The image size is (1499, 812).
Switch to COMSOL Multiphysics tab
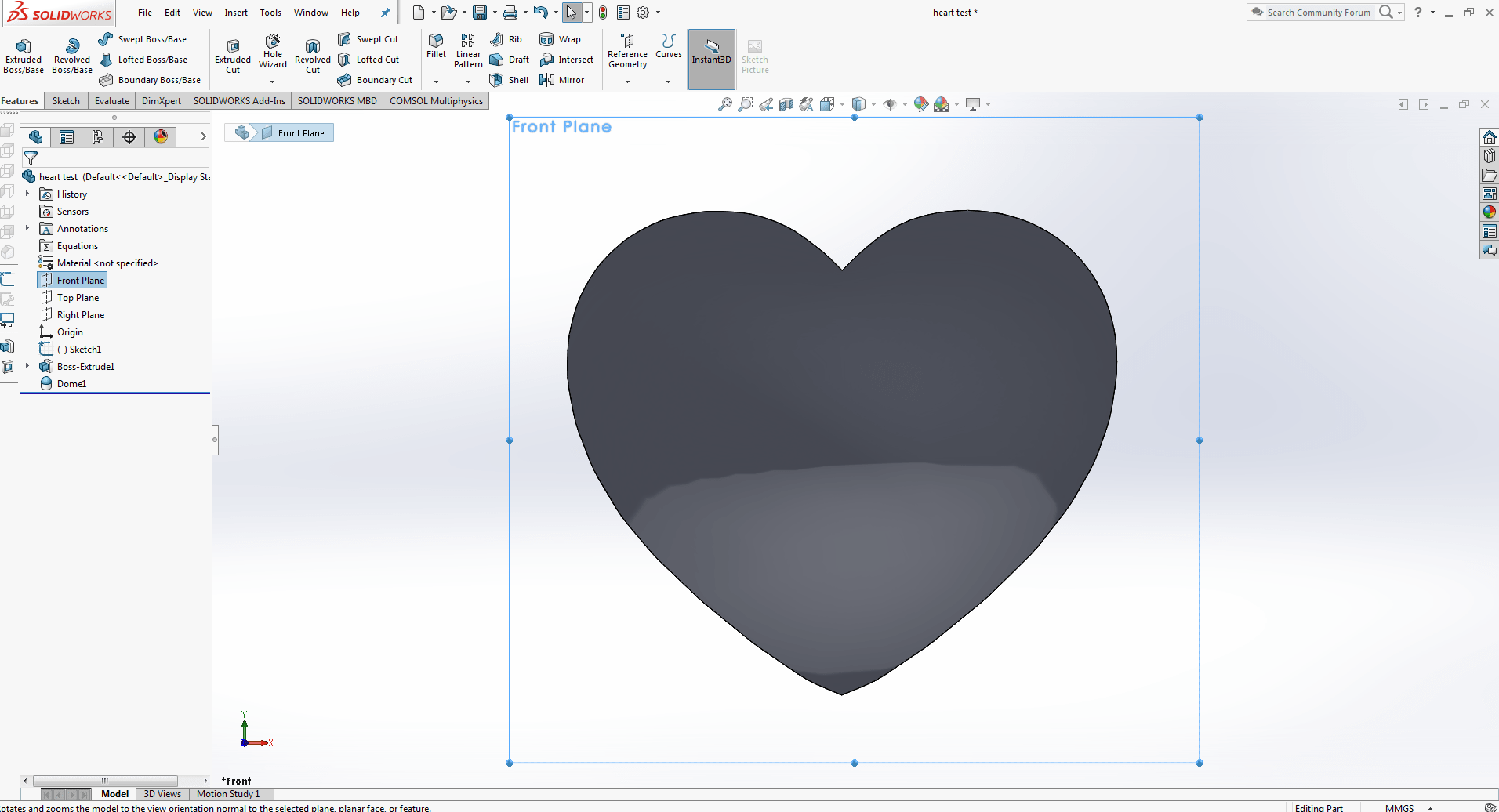(436, 101)
